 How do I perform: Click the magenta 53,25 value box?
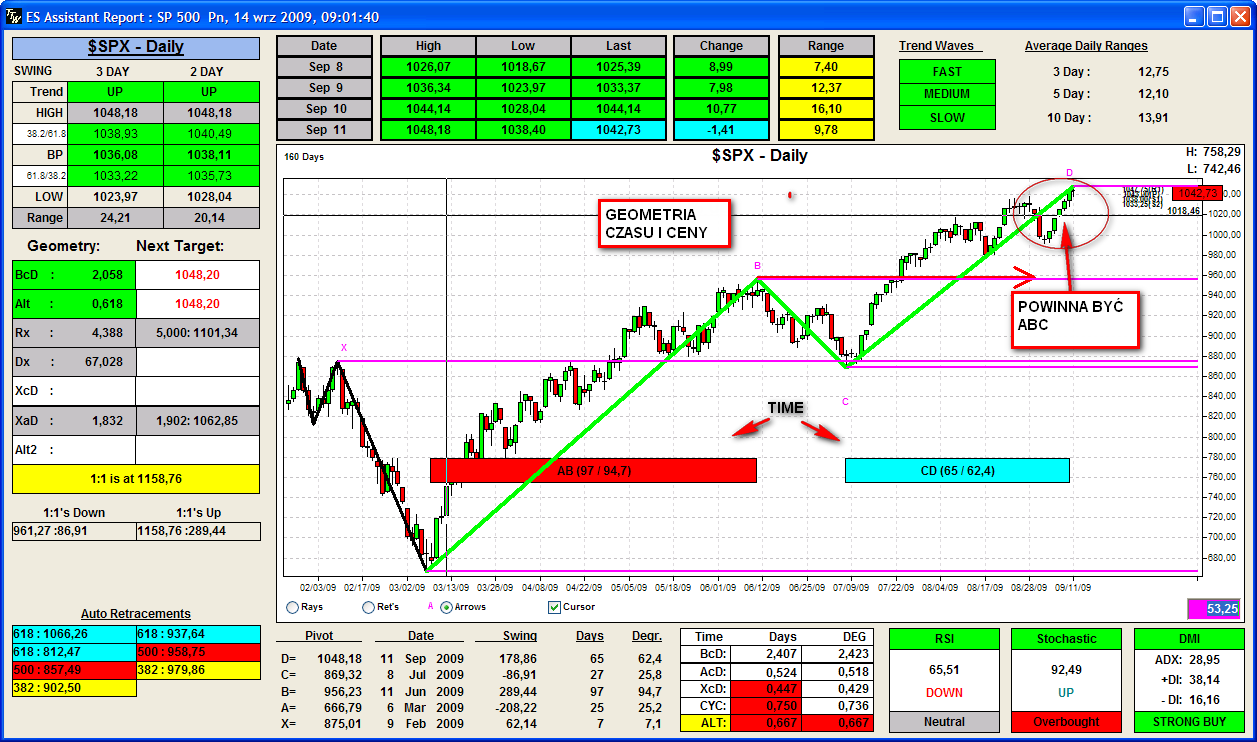1213,608
